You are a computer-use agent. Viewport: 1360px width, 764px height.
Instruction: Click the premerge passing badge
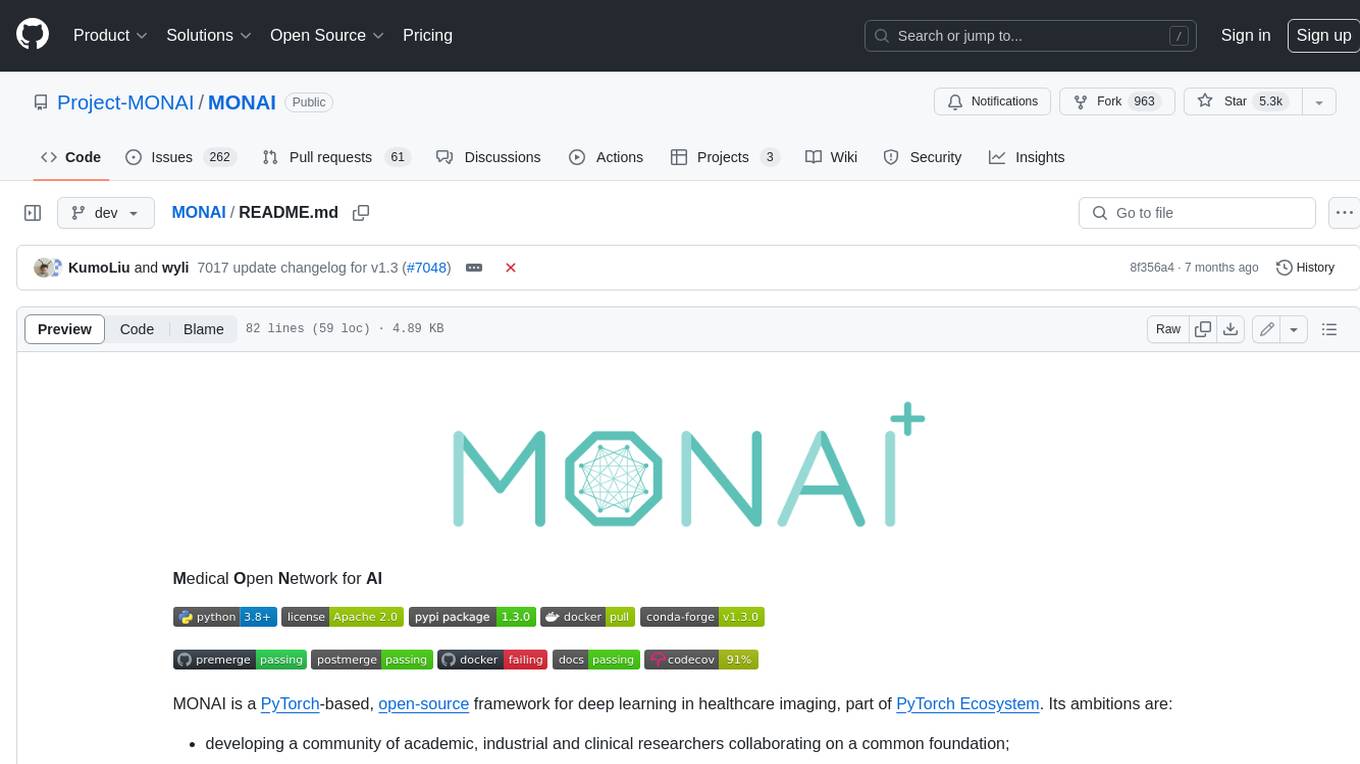239,659
